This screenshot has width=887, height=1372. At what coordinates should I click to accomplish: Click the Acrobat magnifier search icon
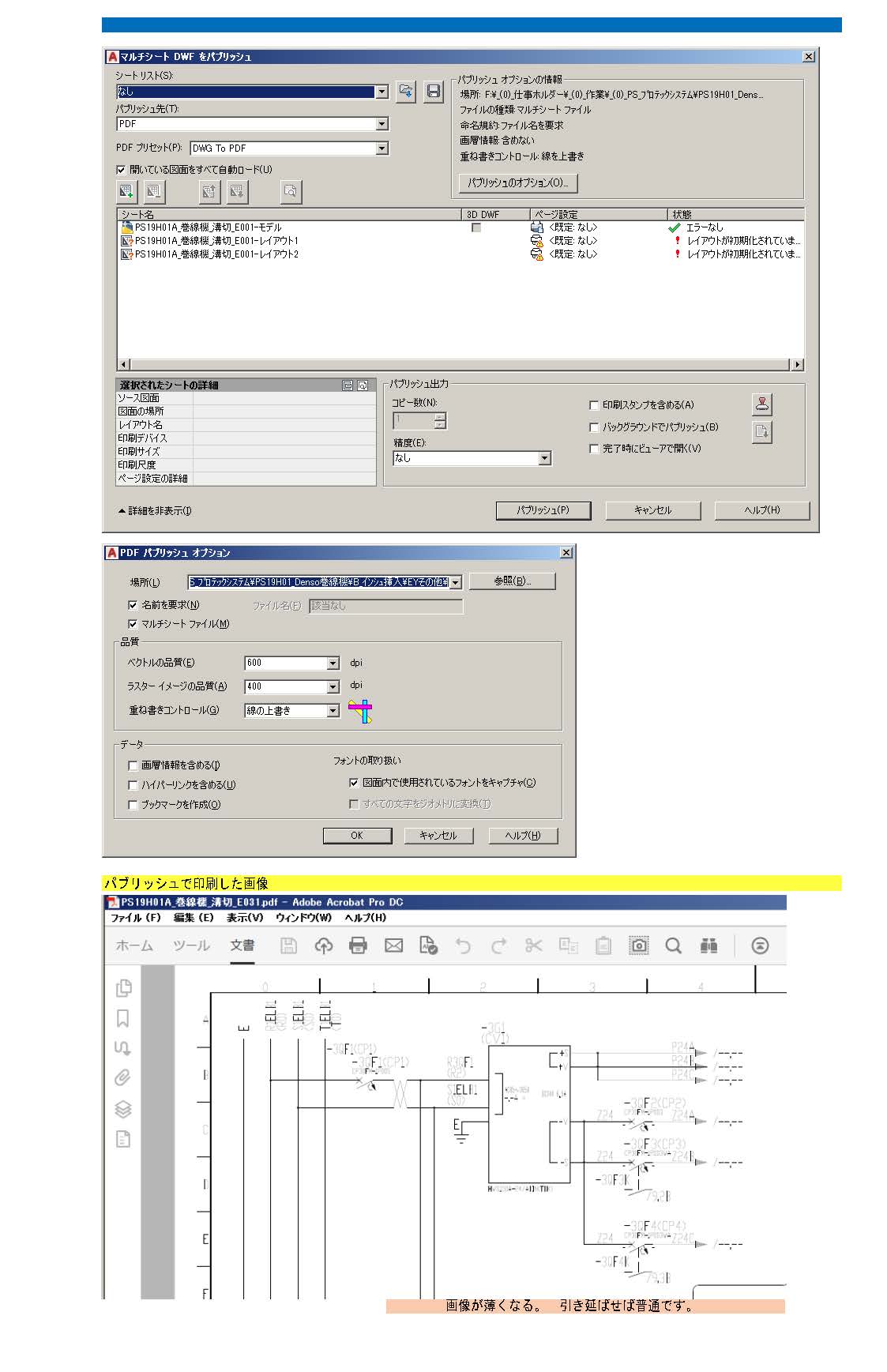click(x=673, y=945)
